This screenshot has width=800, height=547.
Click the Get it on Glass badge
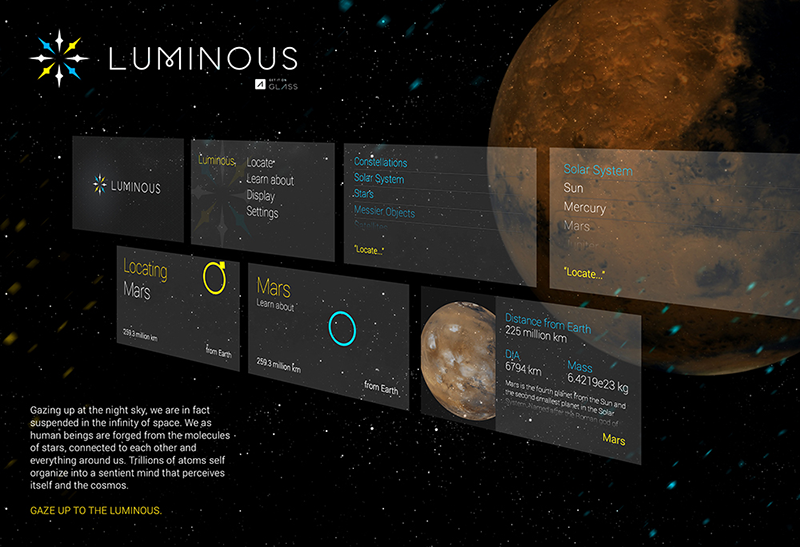pos(276,85)
